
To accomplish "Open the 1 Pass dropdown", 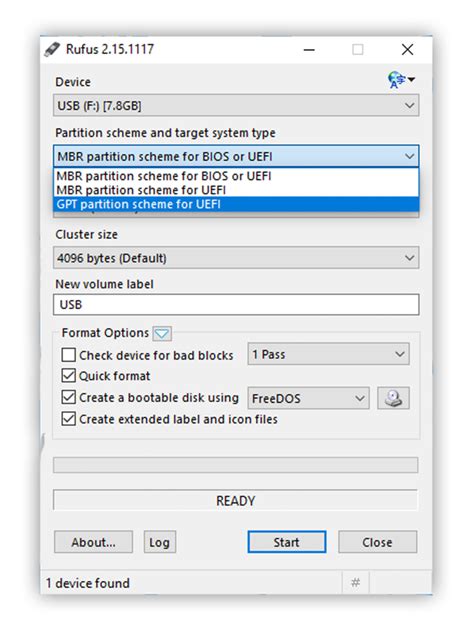I will (x=328, y=354).
